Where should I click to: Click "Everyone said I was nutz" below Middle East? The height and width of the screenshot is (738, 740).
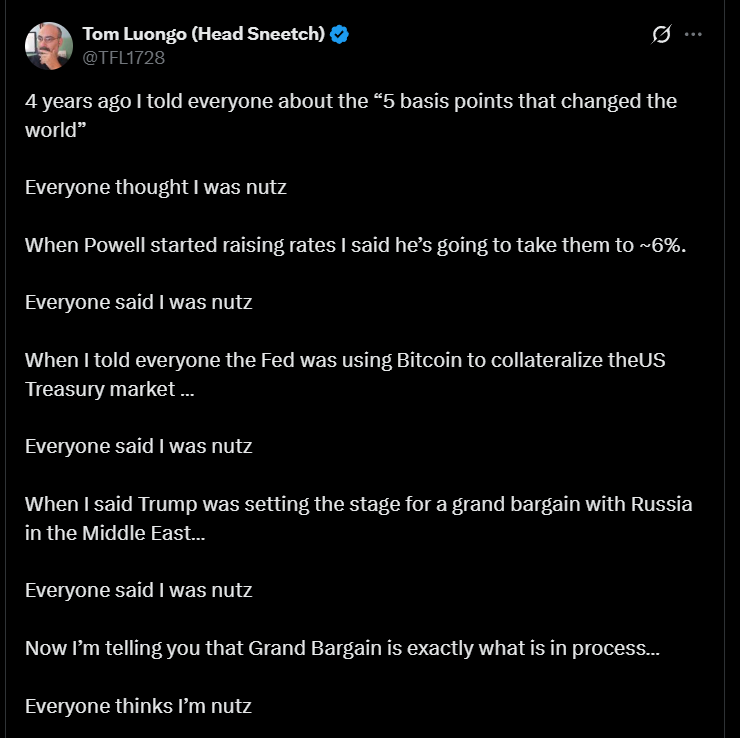[139, 590]
